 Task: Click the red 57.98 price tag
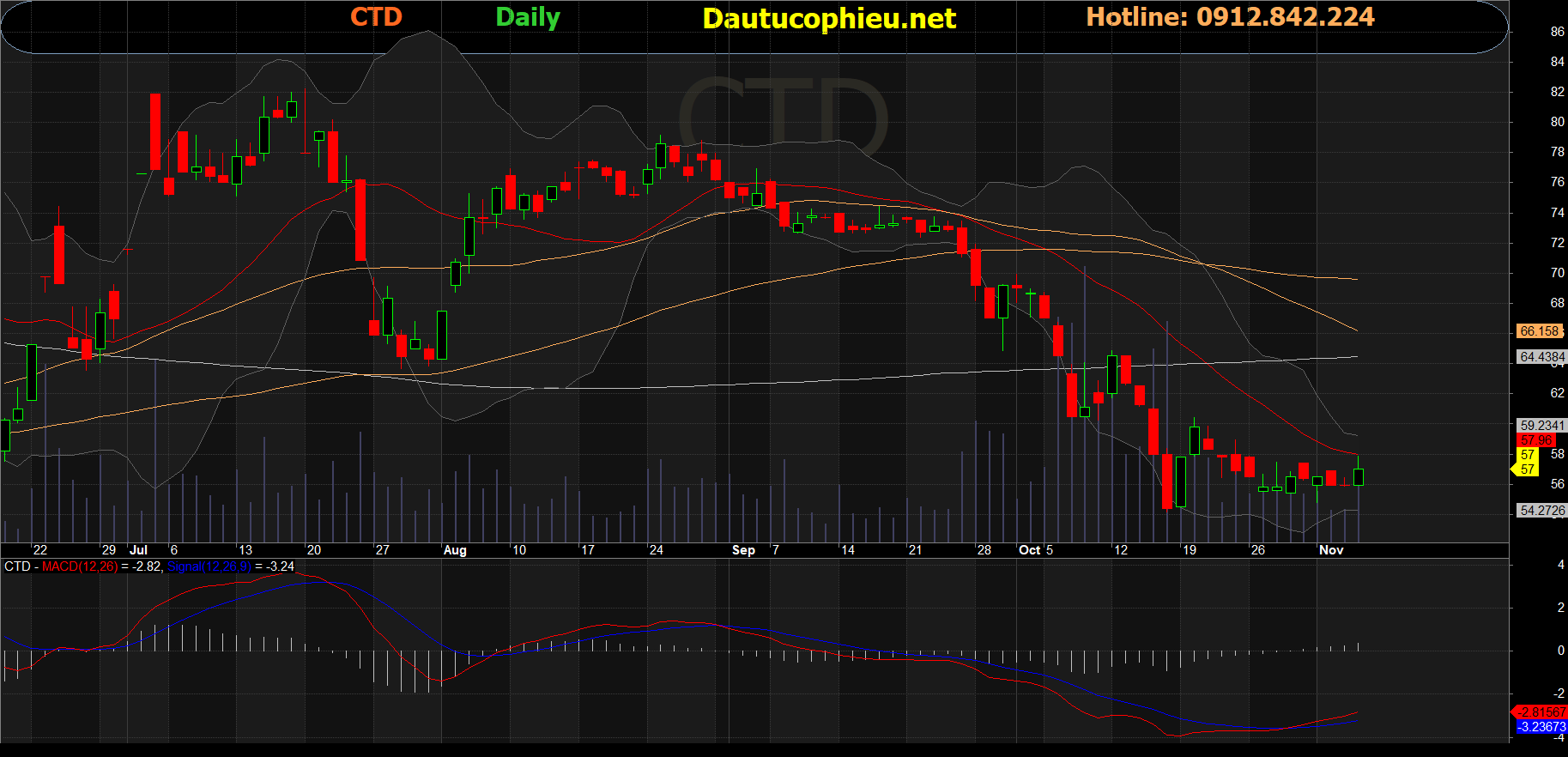tap(1535, 440)
